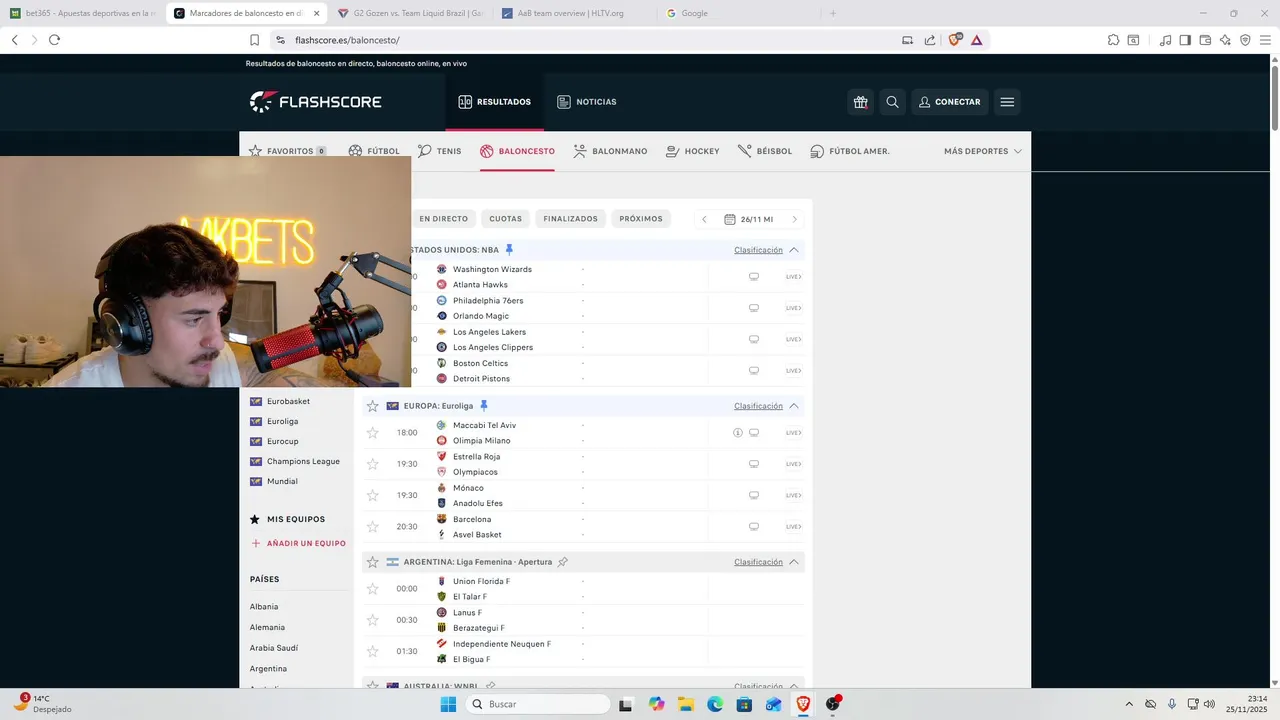This screenshot has height=720, width=1280.
Task: Favorite Argentina Liga Femenina league star
Action: 373,562
